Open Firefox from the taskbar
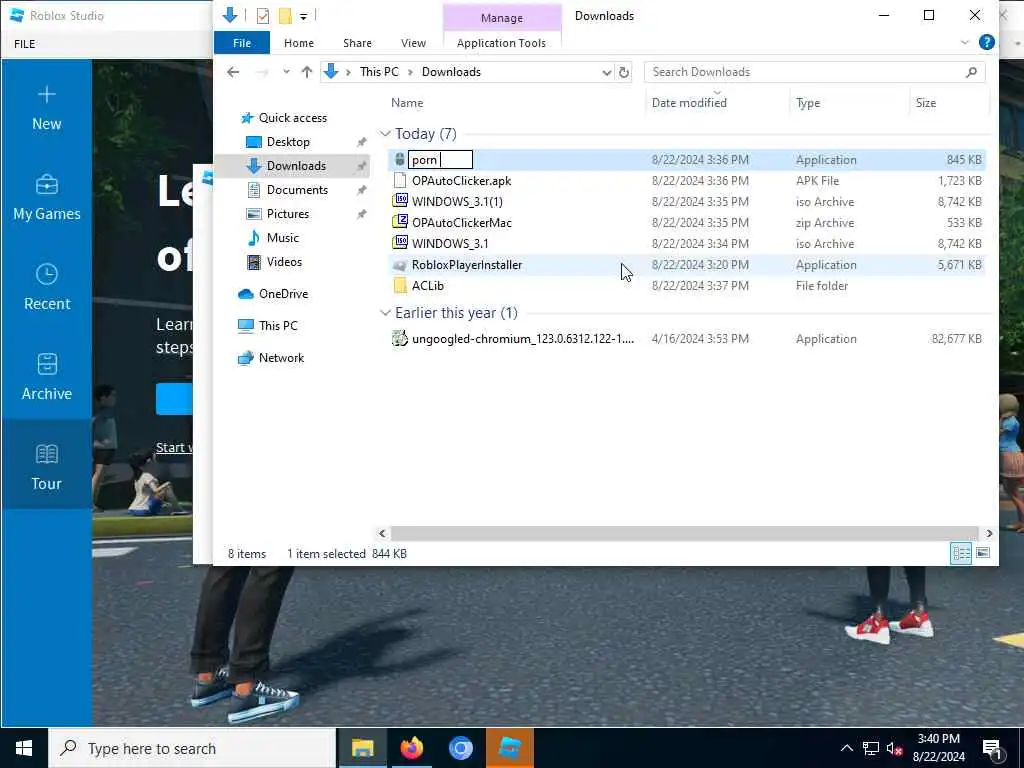Screen dimensions: 1024x768 point(411,748)
